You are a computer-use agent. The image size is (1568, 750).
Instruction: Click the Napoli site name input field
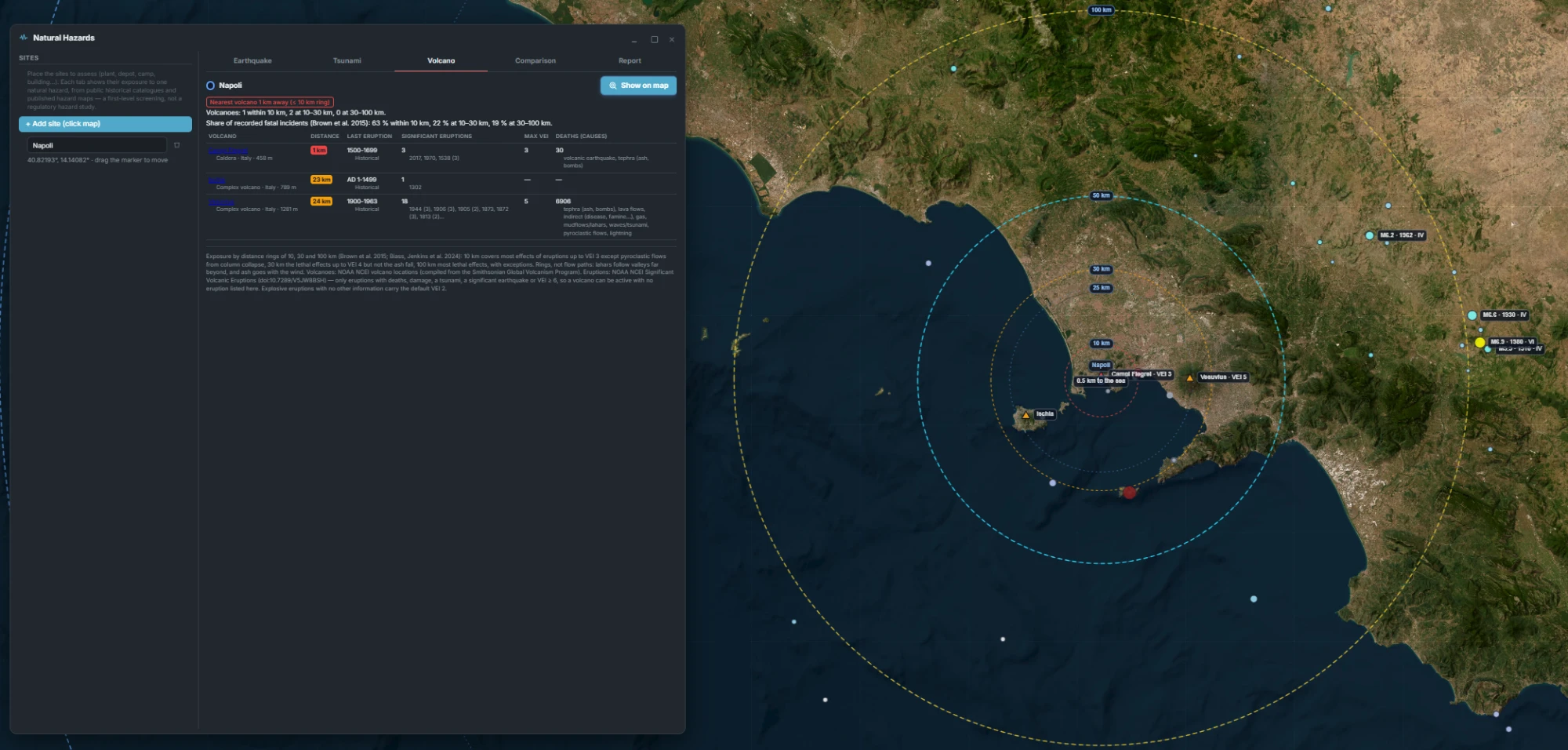(x=96, y=145)
